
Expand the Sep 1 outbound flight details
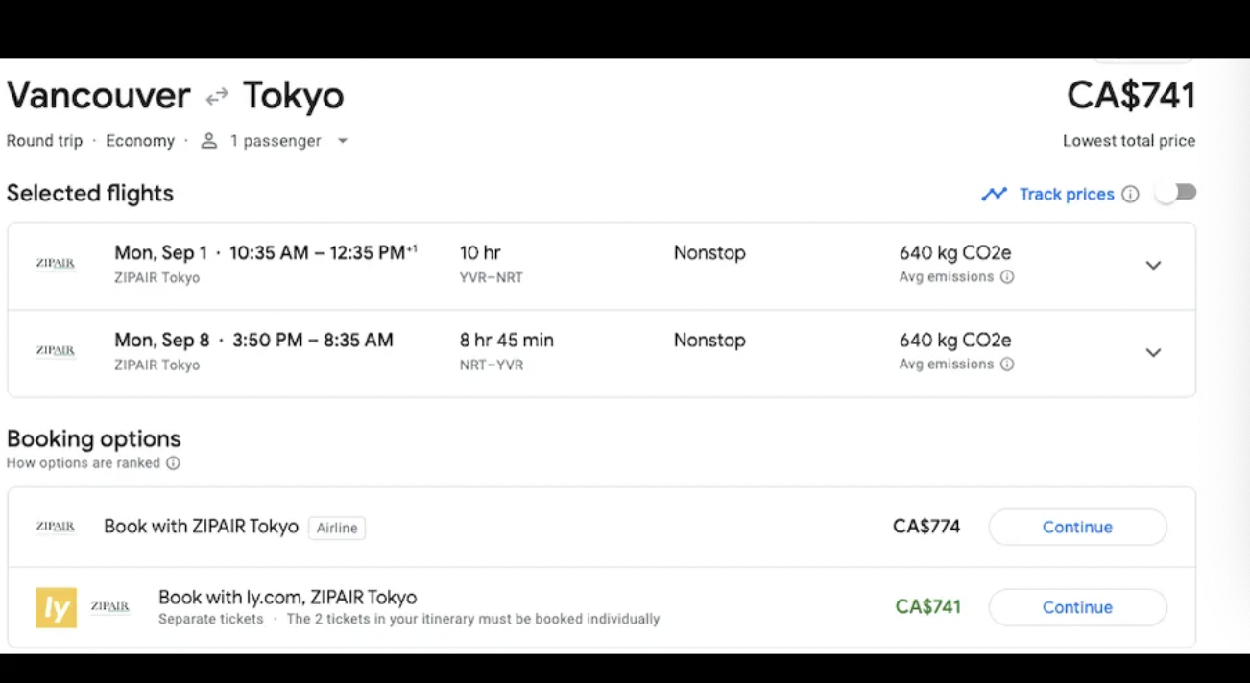1153,266
